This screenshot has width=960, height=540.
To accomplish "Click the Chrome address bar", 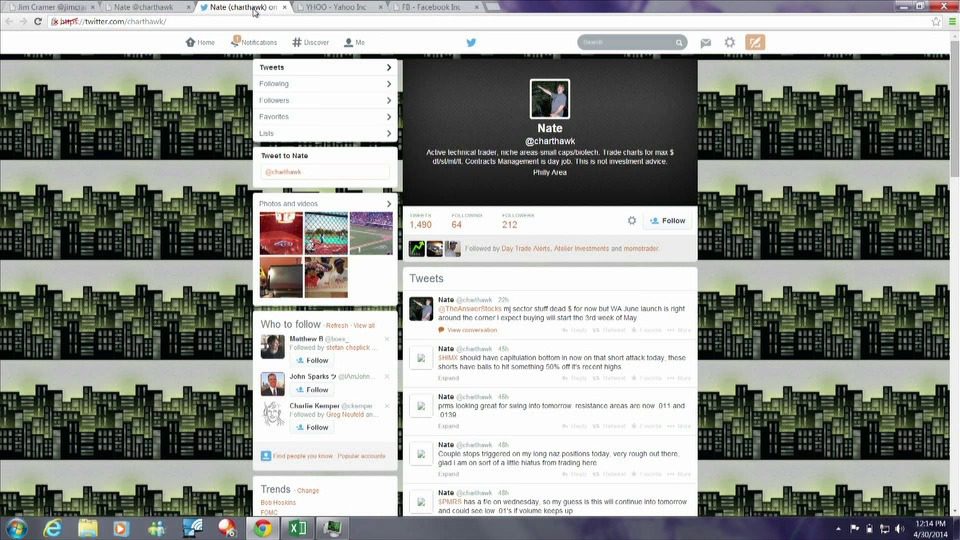I will pyautogui.click(x=490, y=21).
